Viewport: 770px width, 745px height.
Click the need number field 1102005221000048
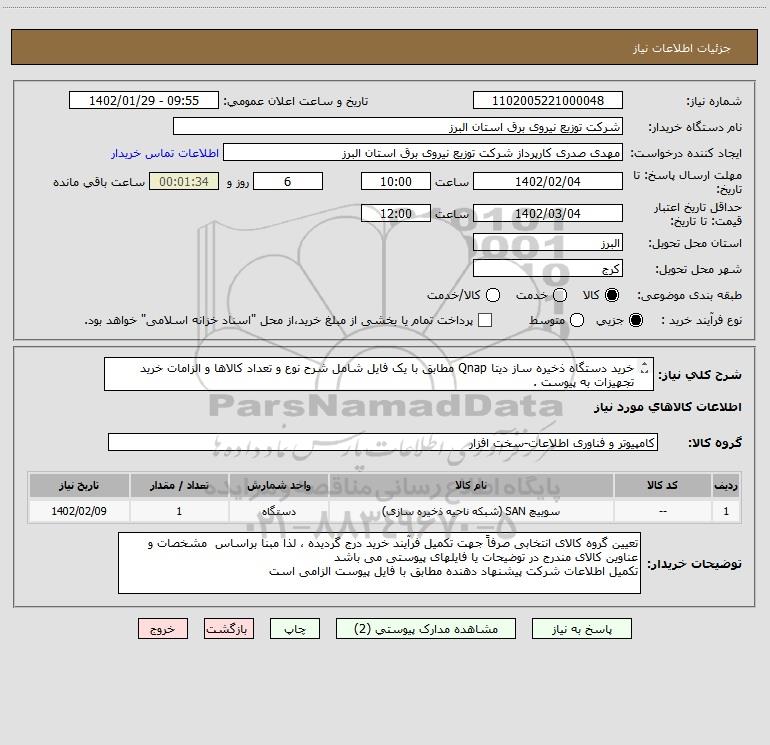[548, 100]
